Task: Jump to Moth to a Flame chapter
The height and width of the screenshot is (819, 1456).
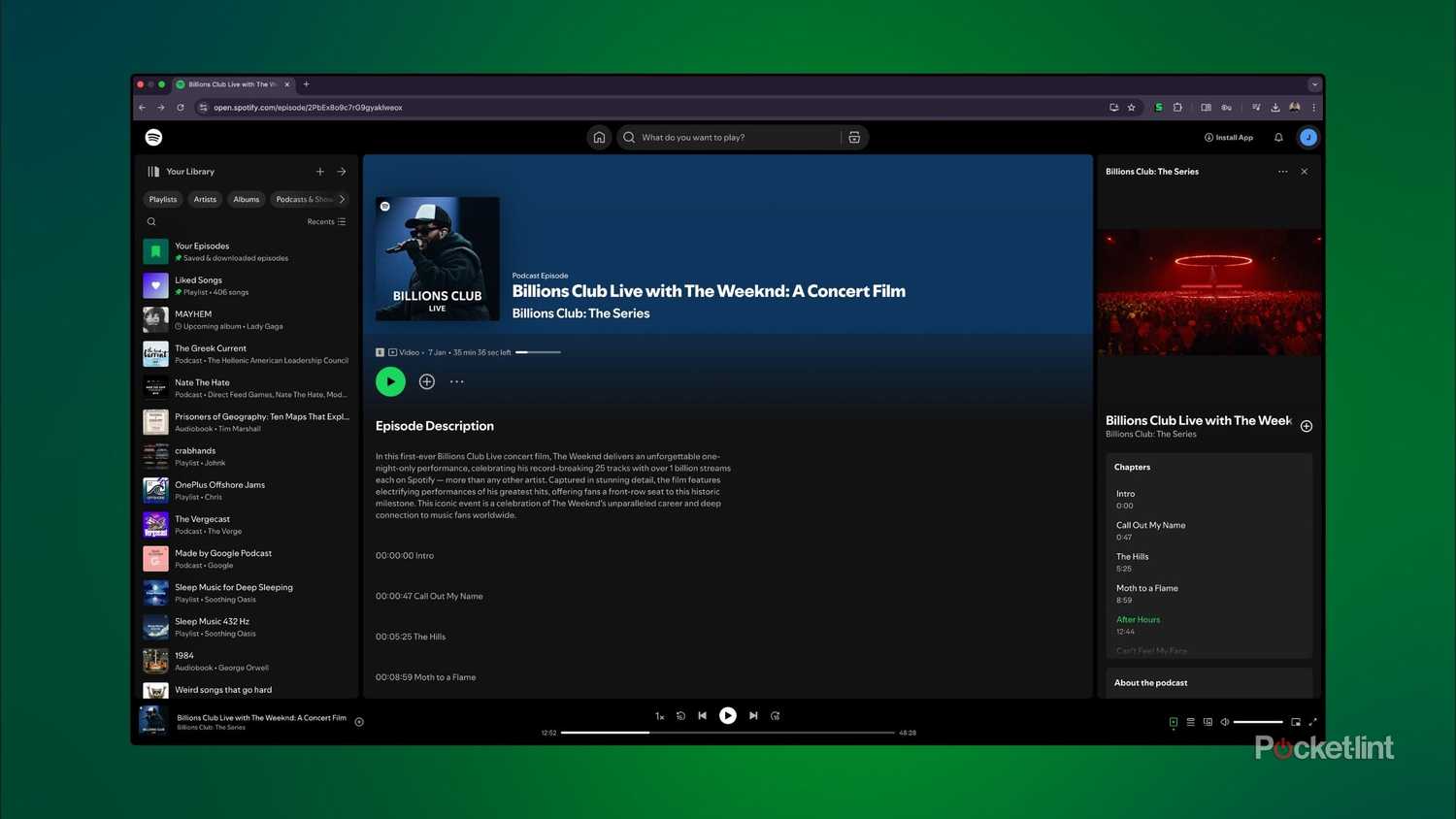Action: (x=1208, y=594)
